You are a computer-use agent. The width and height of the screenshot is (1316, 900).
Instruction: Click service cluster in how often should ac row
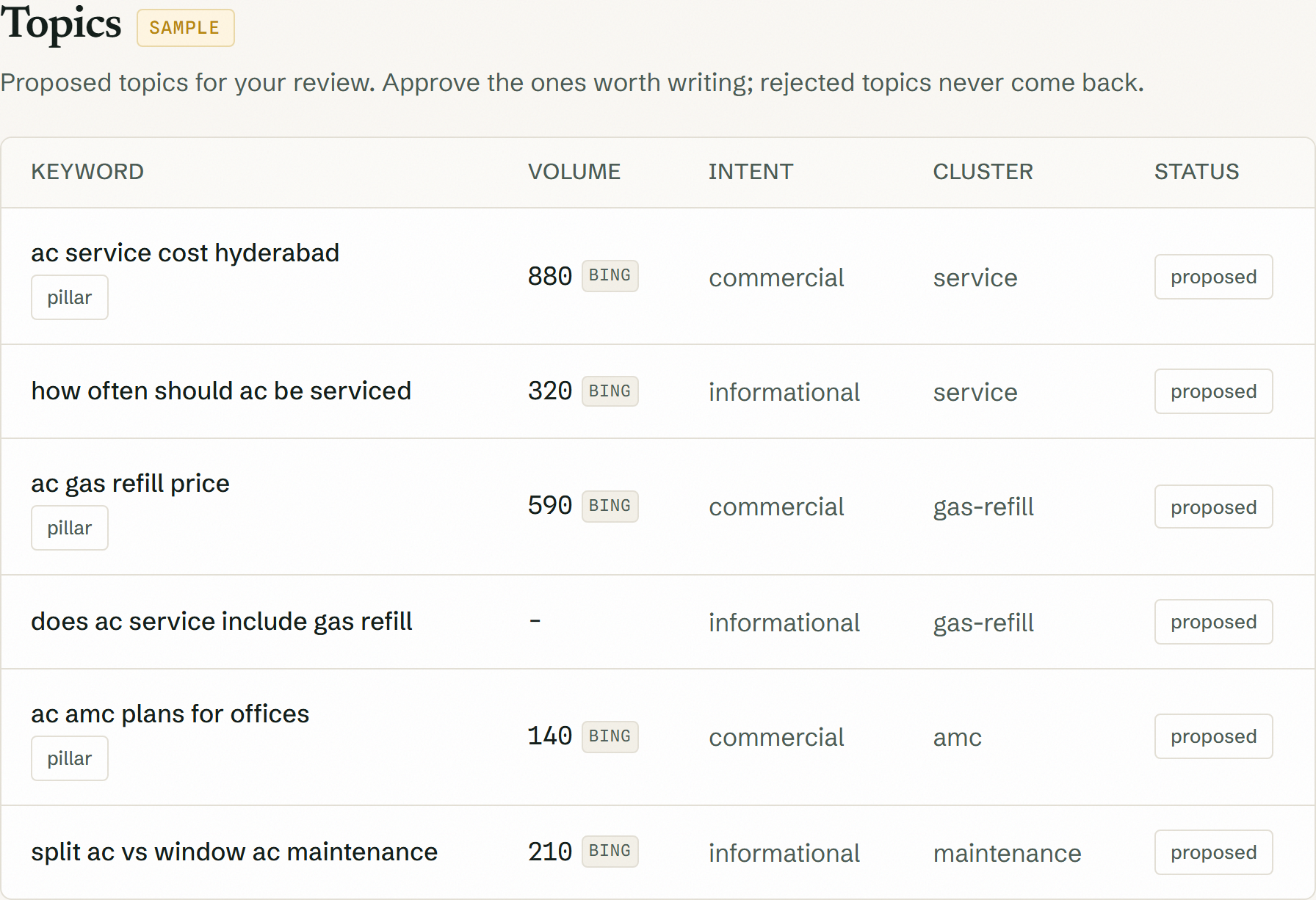pos(975,393)
